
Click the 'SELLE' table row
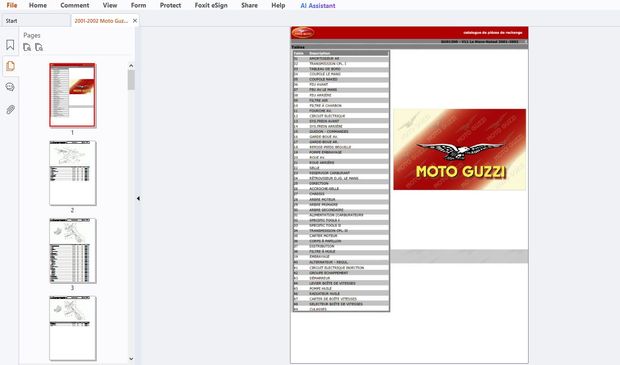(341, 168)
